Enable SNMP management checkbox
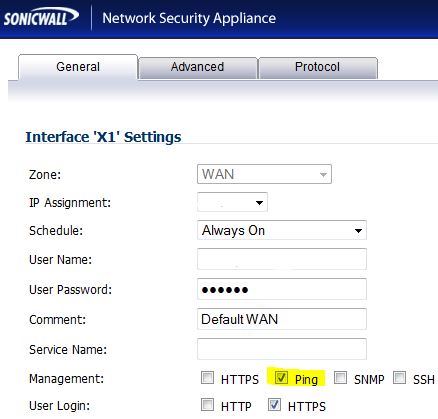438x419 pixels. [x=340, y=378]
